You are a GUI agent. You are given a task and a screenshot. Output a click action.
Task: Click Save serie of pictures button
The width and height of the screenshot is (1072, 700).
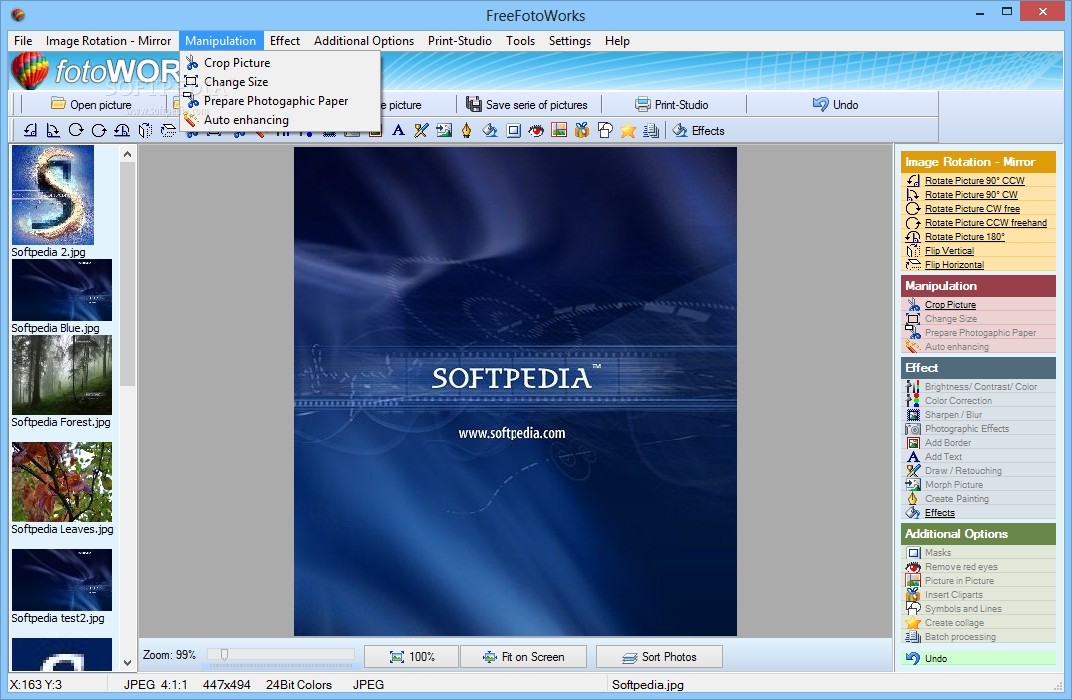[x=527, y=105]
